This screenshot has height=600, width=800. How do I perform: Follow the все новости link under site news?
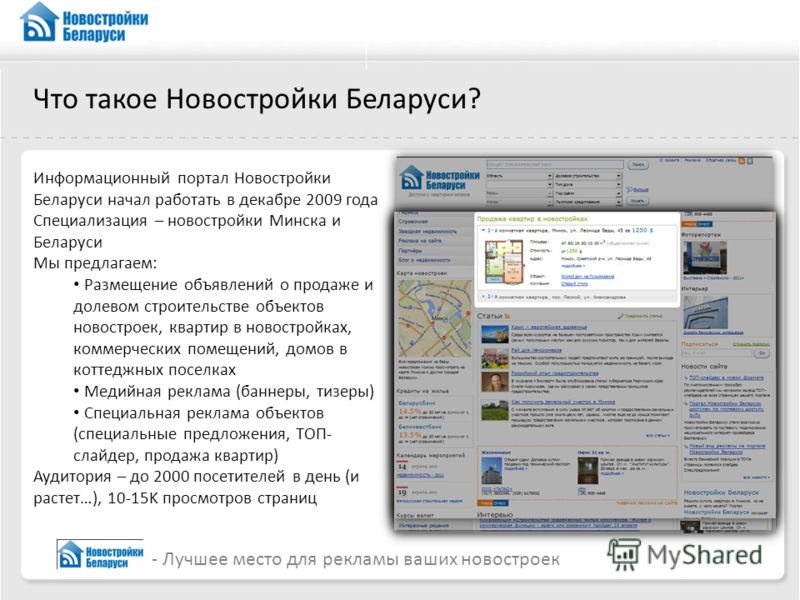tap(757, 477)
